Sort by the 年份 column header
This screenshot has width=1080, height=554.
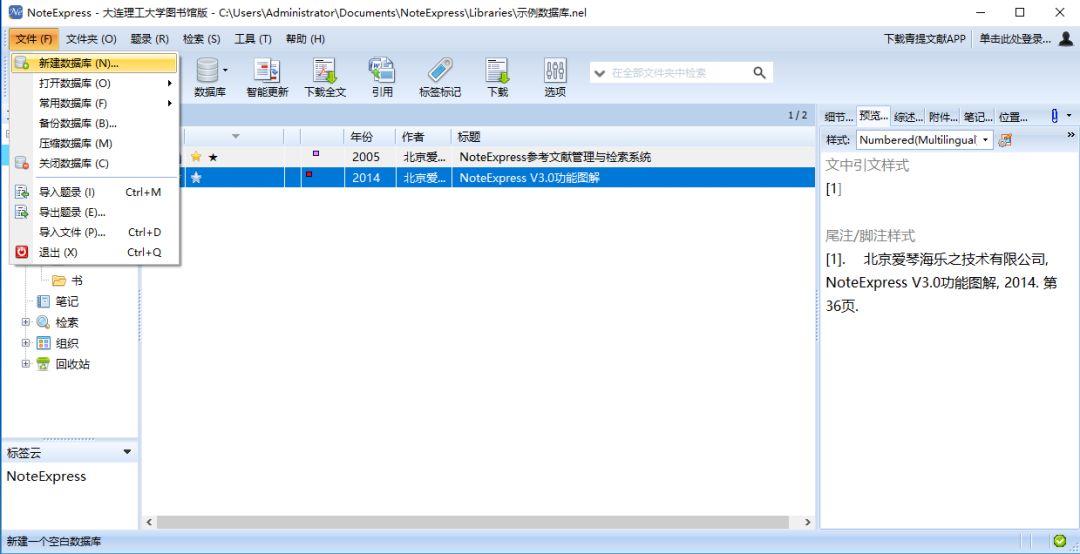pos(370,136)
